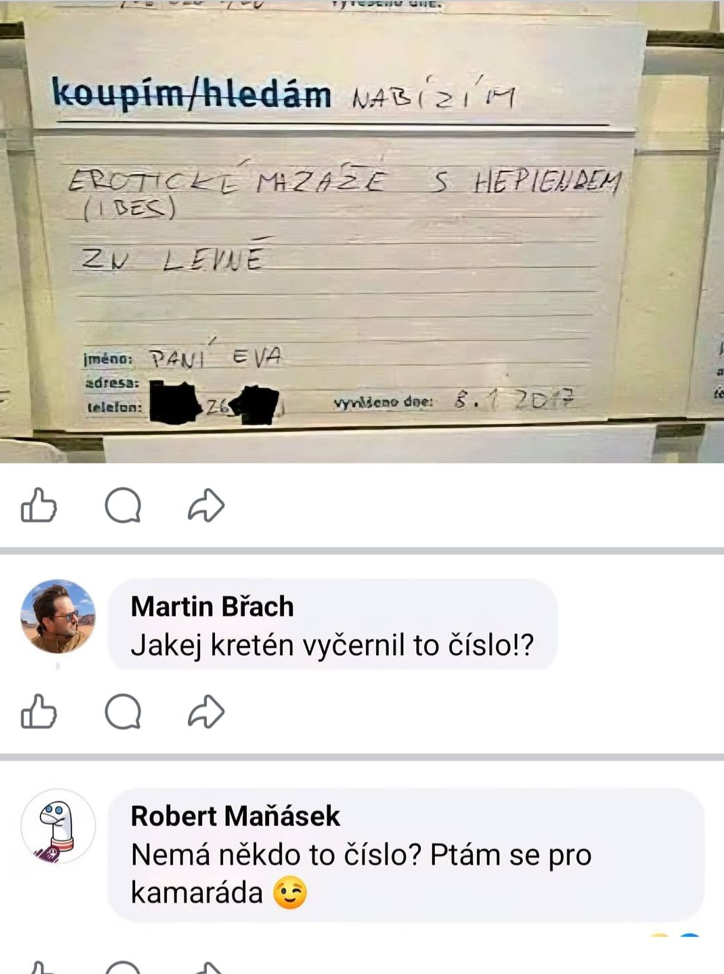Screen dimensions: 724x974
Task: Open the bulletin board notice photo
Action: tap(362, 231)
